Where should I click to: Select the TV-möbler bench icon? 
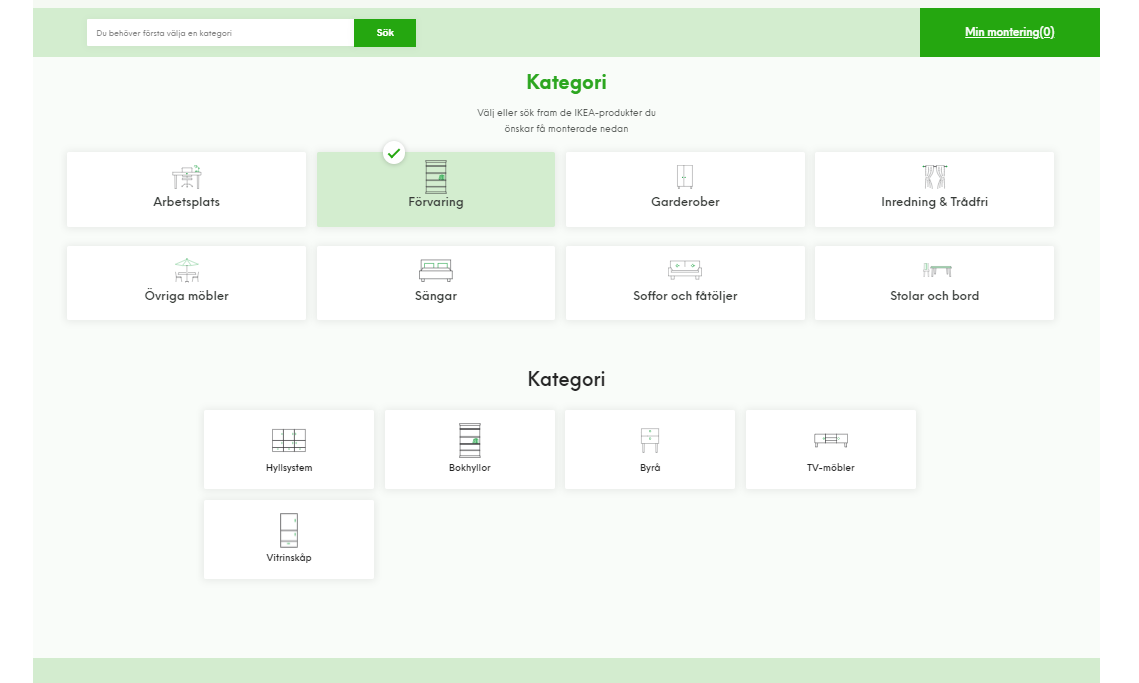point(831,440)
